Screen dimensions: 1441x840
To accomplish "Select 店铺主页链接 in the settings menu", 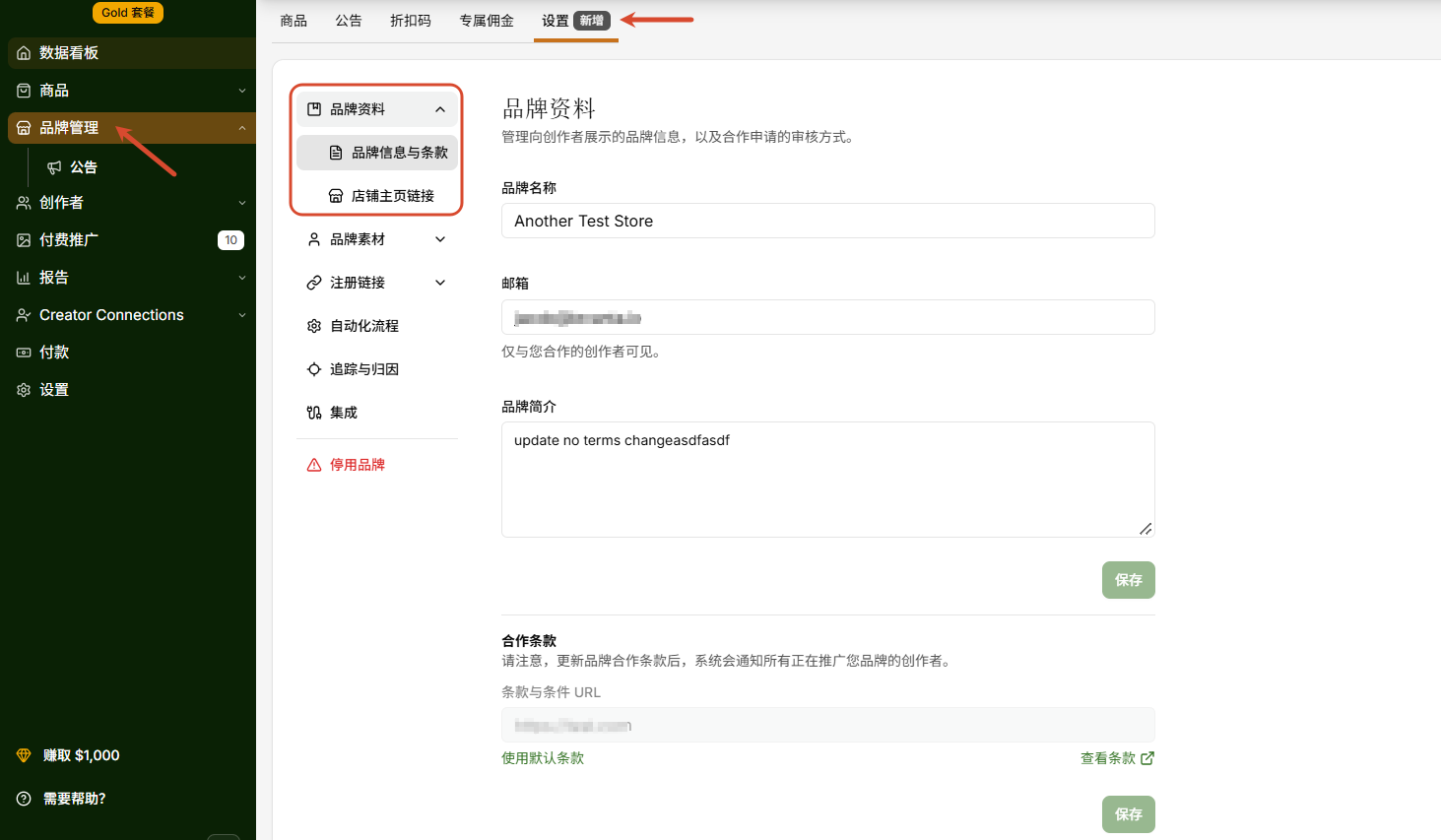I will (377, 196).
